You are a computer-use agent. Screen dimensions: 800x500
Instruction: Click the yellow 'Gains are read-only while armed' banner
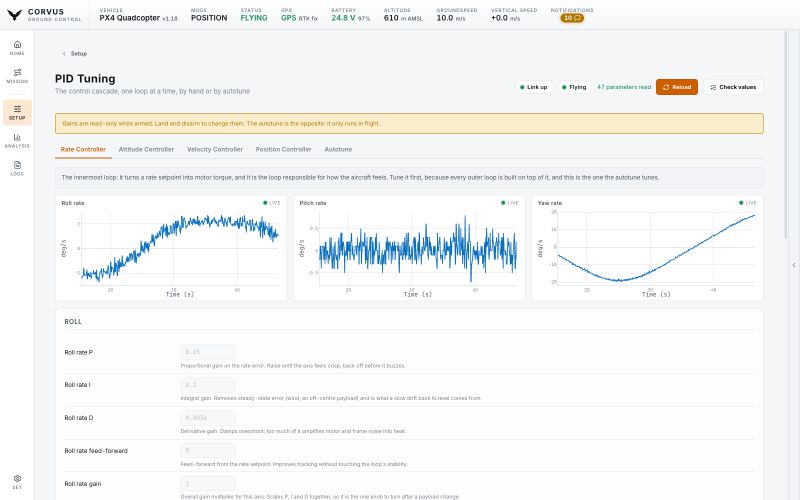click(409, 123)
